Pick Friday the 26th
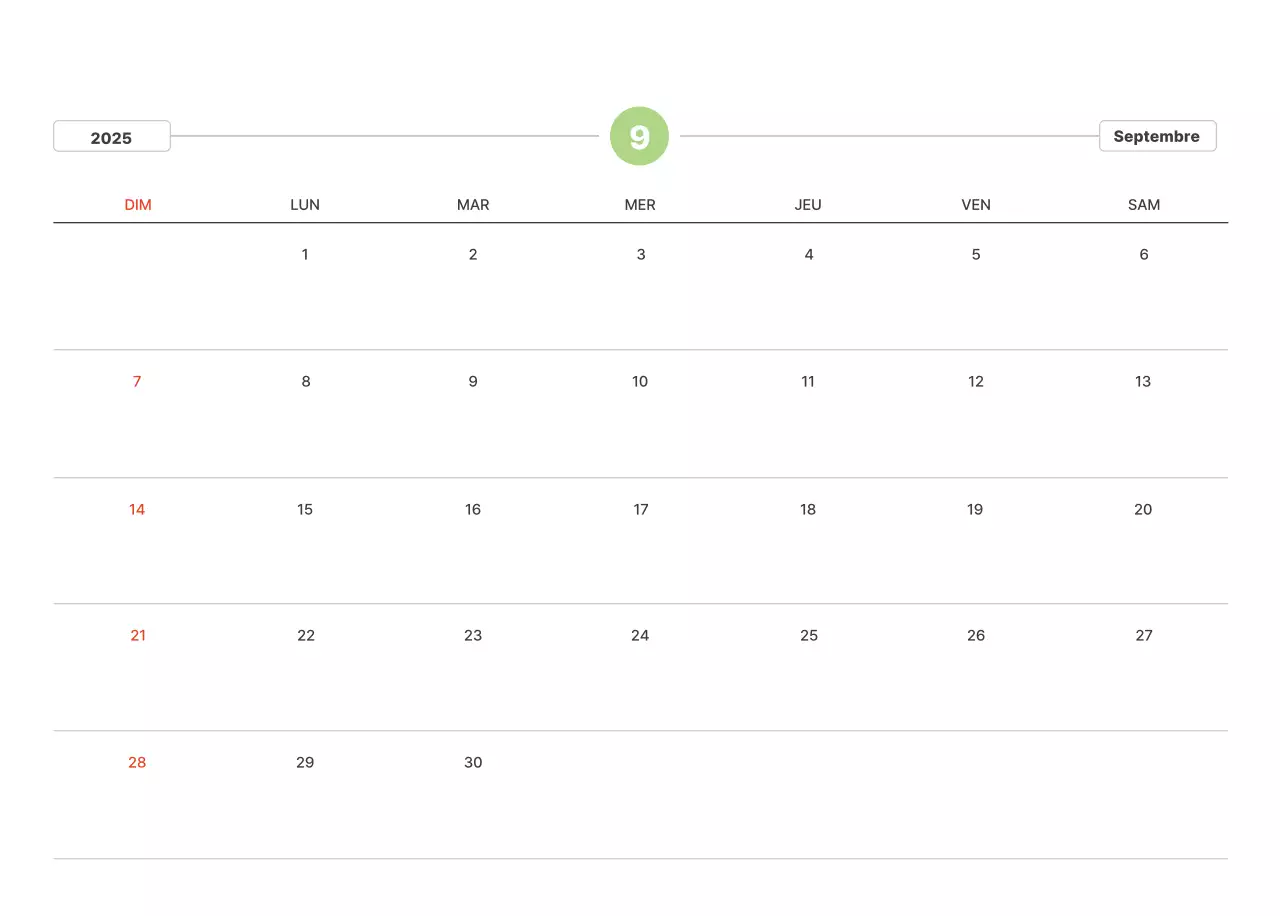1280x916 pixels. [x=976, y=635]
